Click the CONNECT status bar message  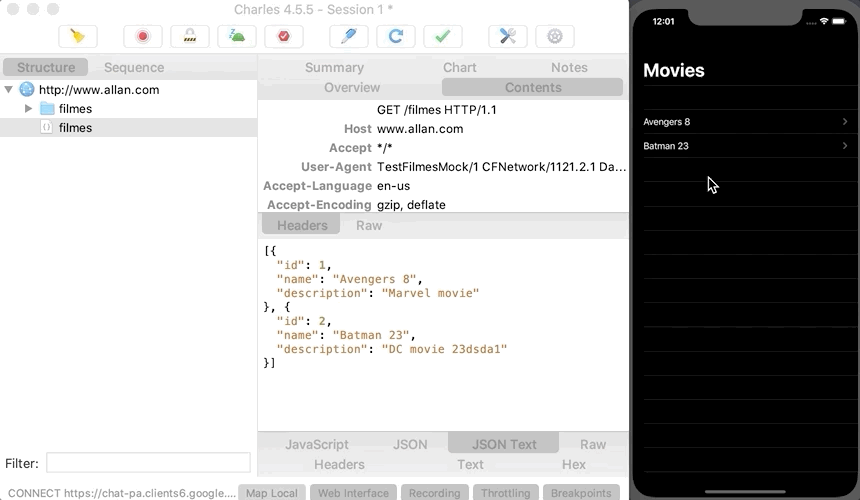(122, 493)
